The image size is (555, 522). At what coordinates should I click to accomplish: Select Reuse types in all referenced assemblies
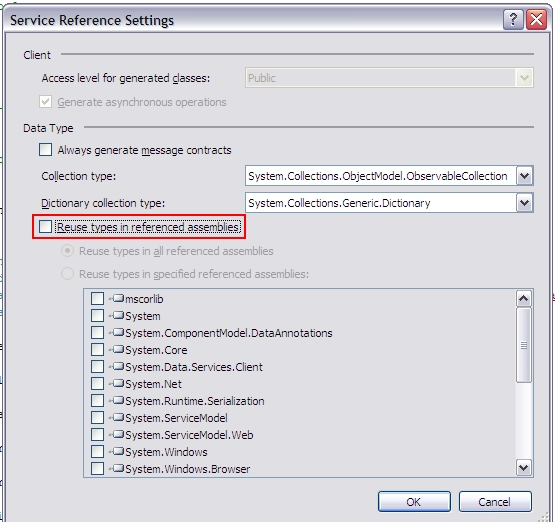click(x=67, y=251)
